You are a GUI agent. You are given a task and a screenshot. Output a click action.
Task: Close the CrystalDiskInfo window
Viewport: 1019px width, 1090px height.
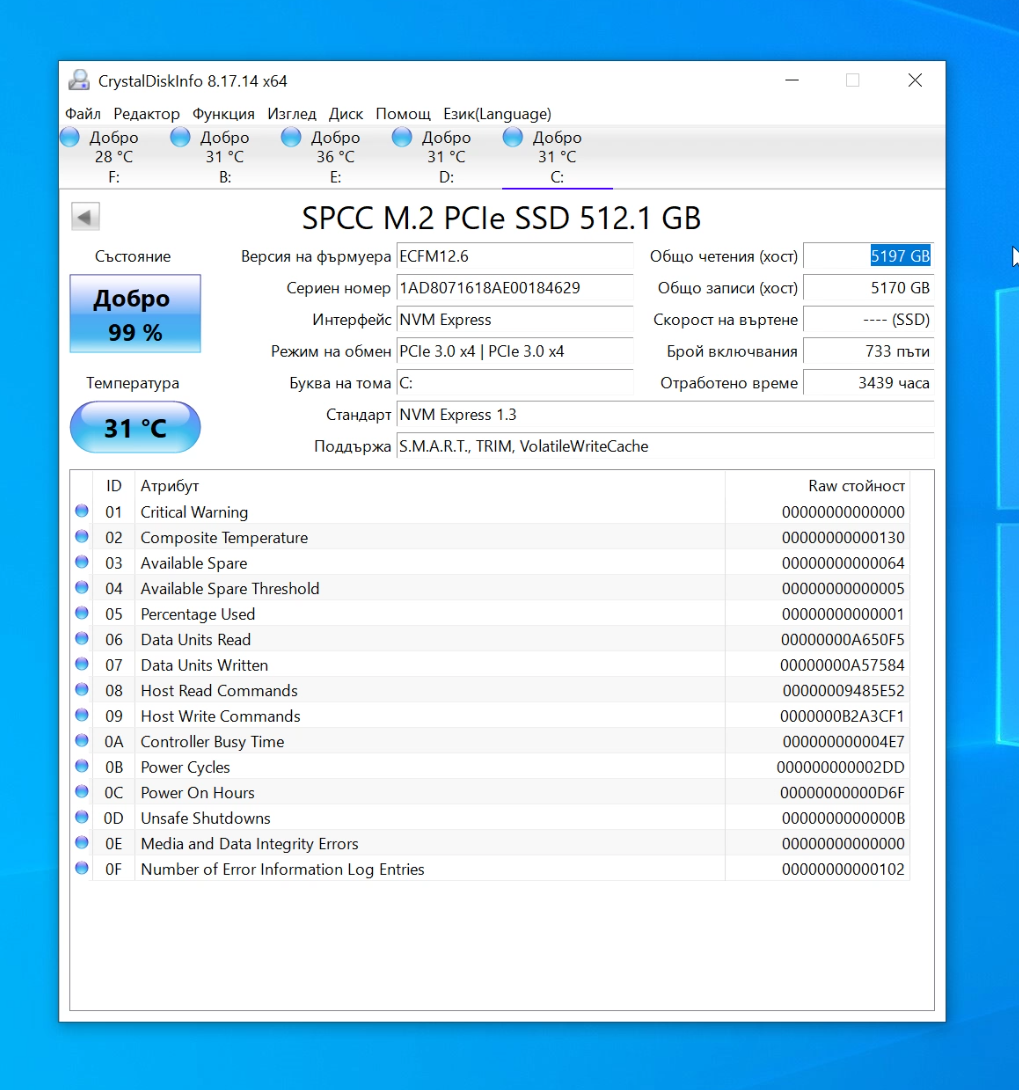(x=915, y=81)
